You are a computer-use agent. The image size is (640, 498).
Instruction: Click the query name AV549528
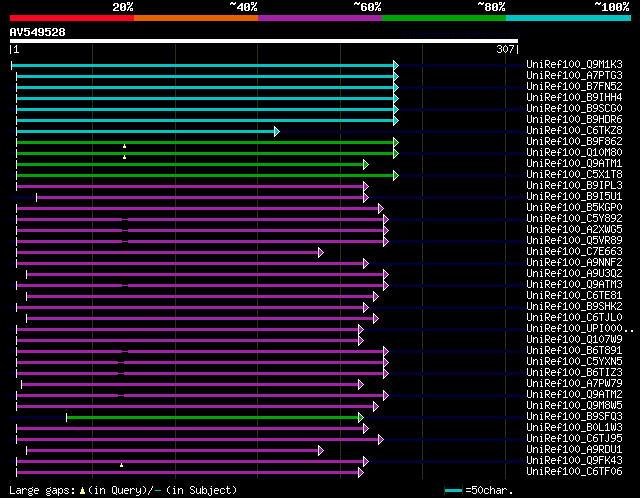[x=38, y=32]
